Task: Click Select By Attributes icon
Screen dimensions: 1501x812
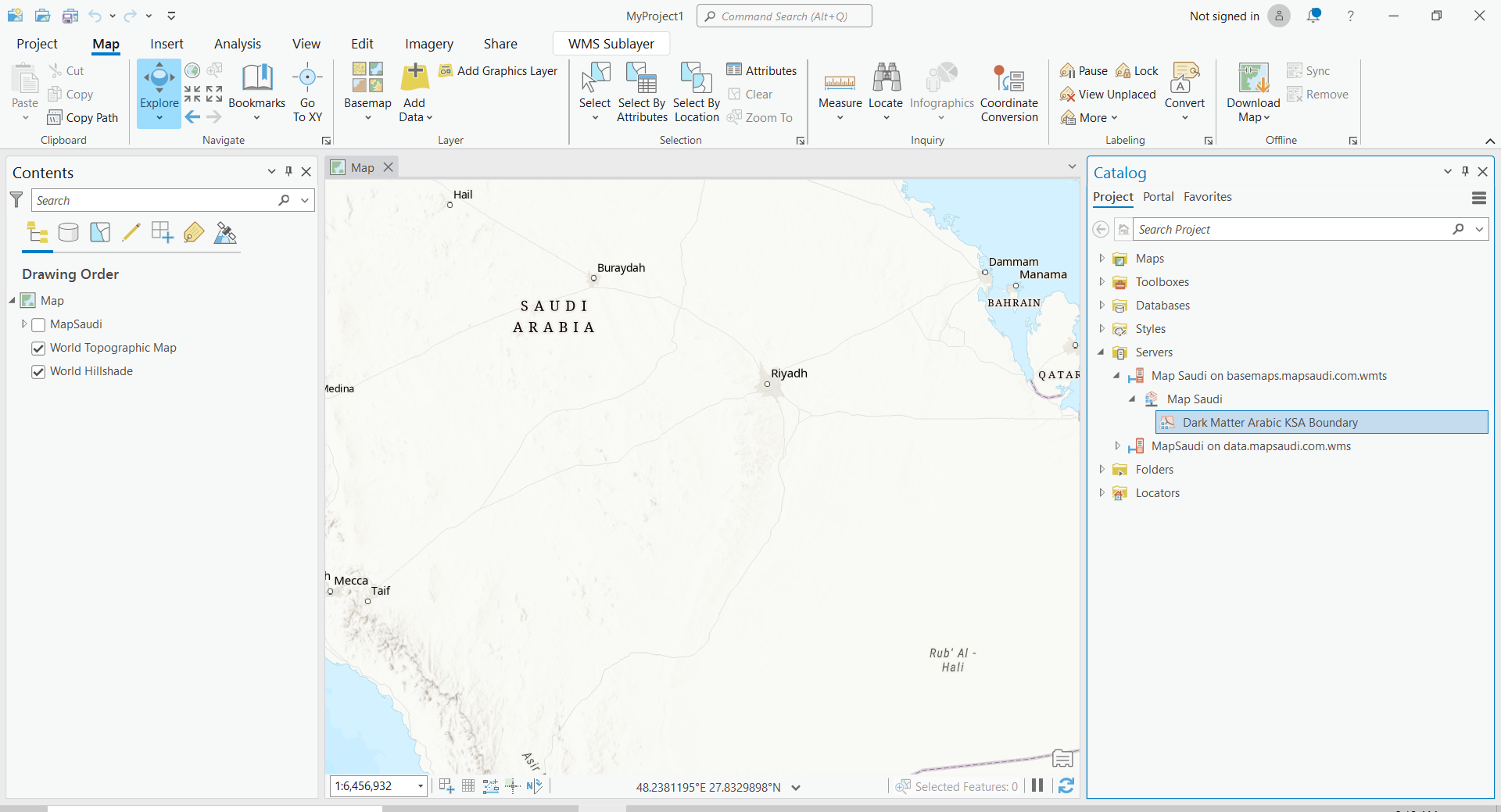Action: coord(641,79)
